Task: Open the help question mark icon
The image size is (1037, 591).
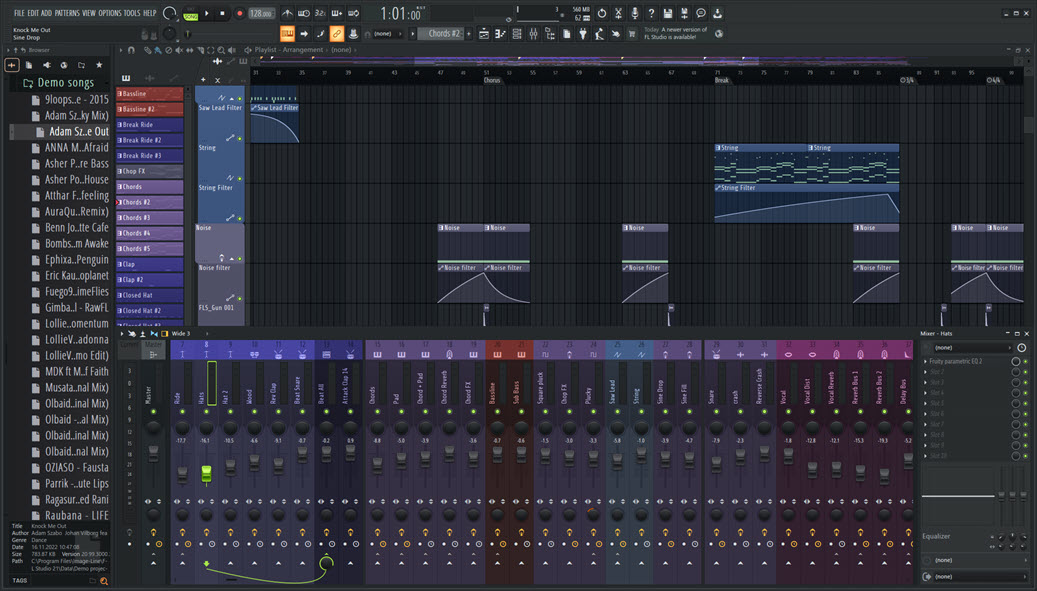Action: [651, 13]
